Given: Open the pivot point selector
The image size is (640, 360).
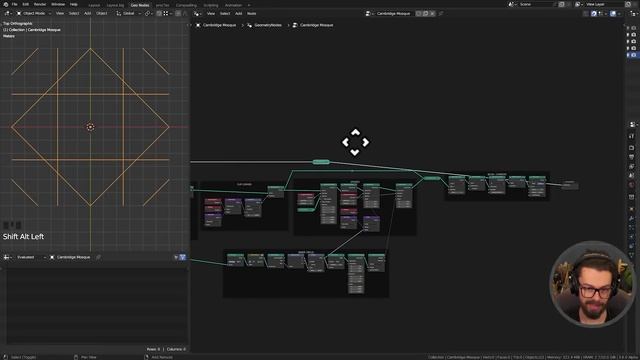Looking at the screenshot, I should click(x=148, y=13).
